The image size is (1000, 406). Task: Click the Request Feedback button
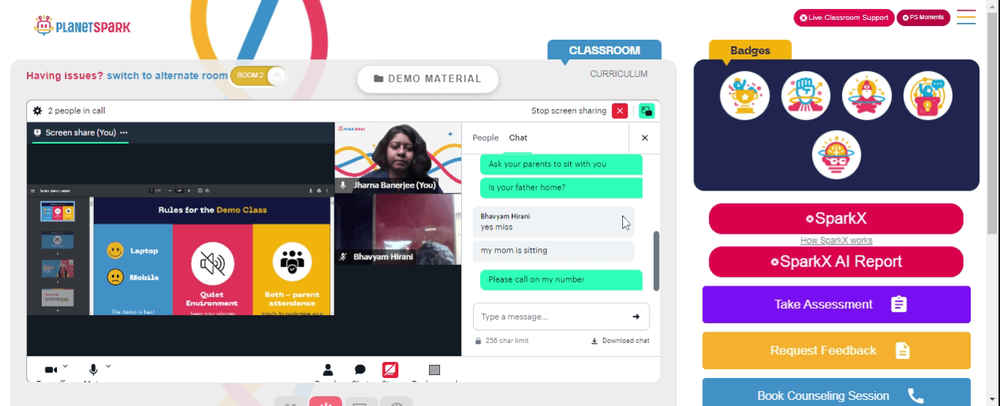(x=836, y=351)
